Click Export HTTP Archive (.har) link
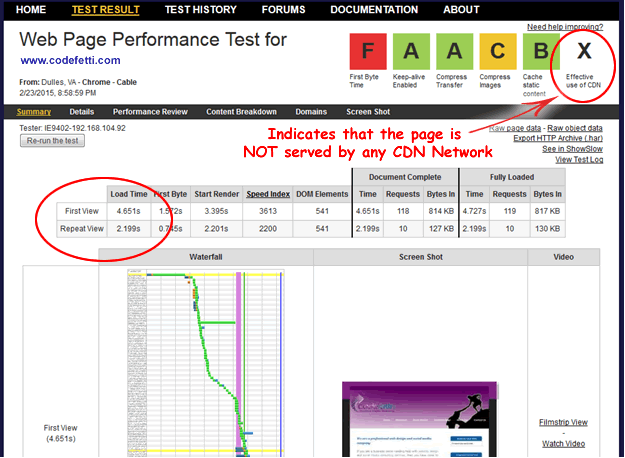Image resolution: width=625 pixels, height=458 pixels. coord(558,138)
